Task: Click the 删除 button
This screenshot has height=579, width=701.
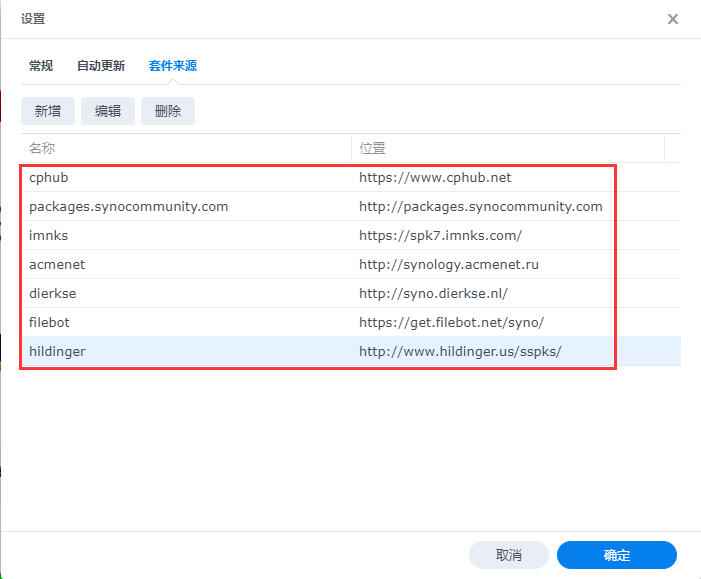Action: tap(168, 111)
